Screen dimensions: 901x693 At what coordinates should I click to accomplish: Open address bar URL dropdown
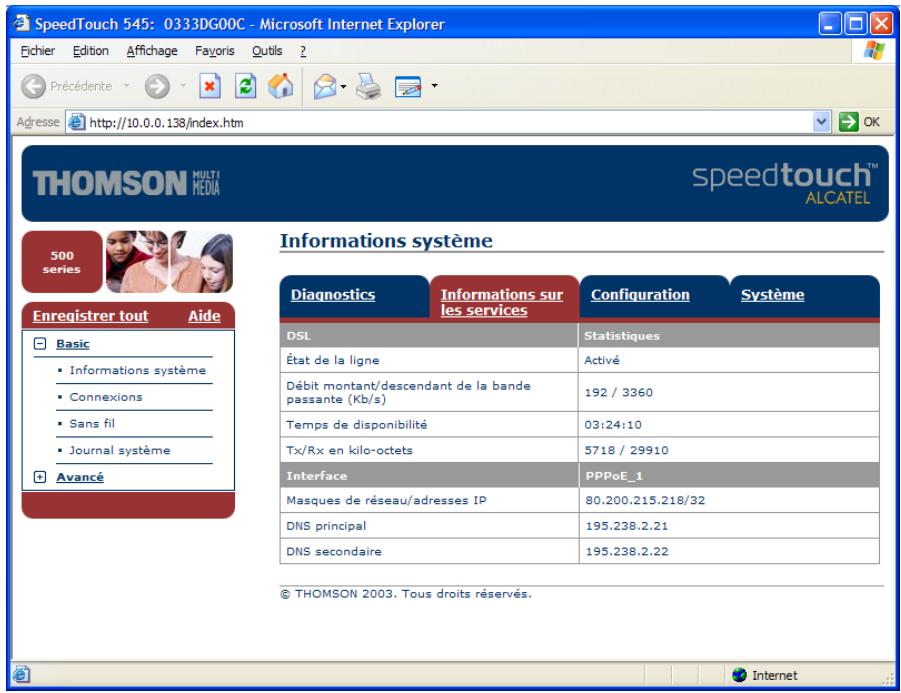click(822, 122)
